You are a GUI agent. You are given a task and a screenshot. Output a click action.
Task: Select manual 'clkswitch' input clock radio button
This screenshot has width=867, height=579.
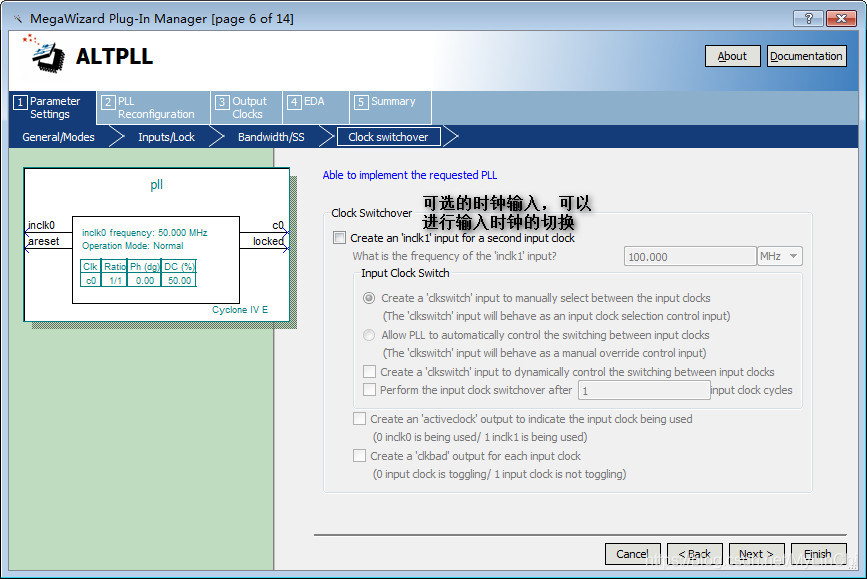pos(369,298)
